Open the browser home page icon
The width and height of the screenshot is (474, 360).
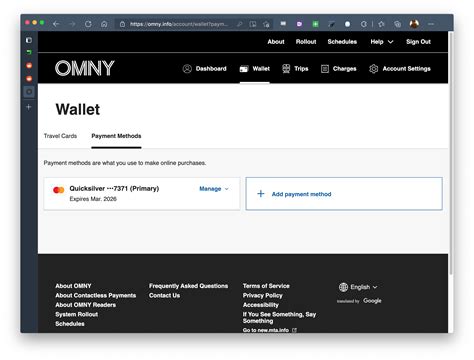104,24
